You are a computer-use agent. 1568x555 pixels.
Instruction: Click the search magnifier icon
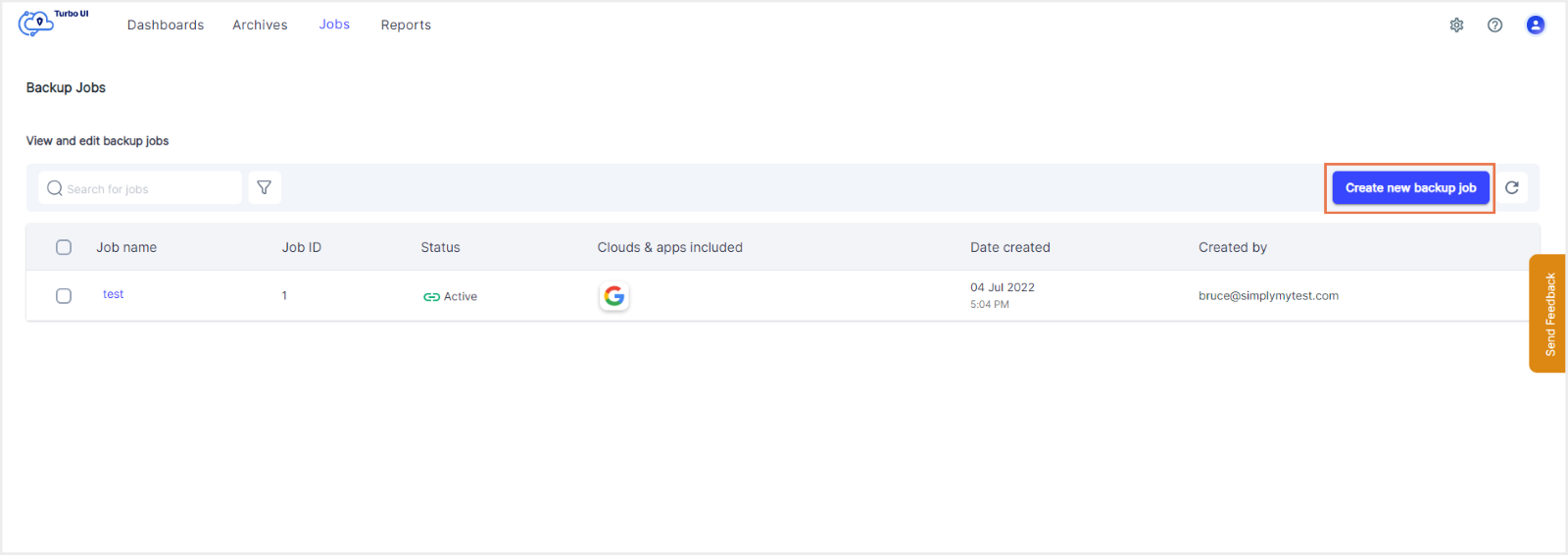tap(55, 188)
